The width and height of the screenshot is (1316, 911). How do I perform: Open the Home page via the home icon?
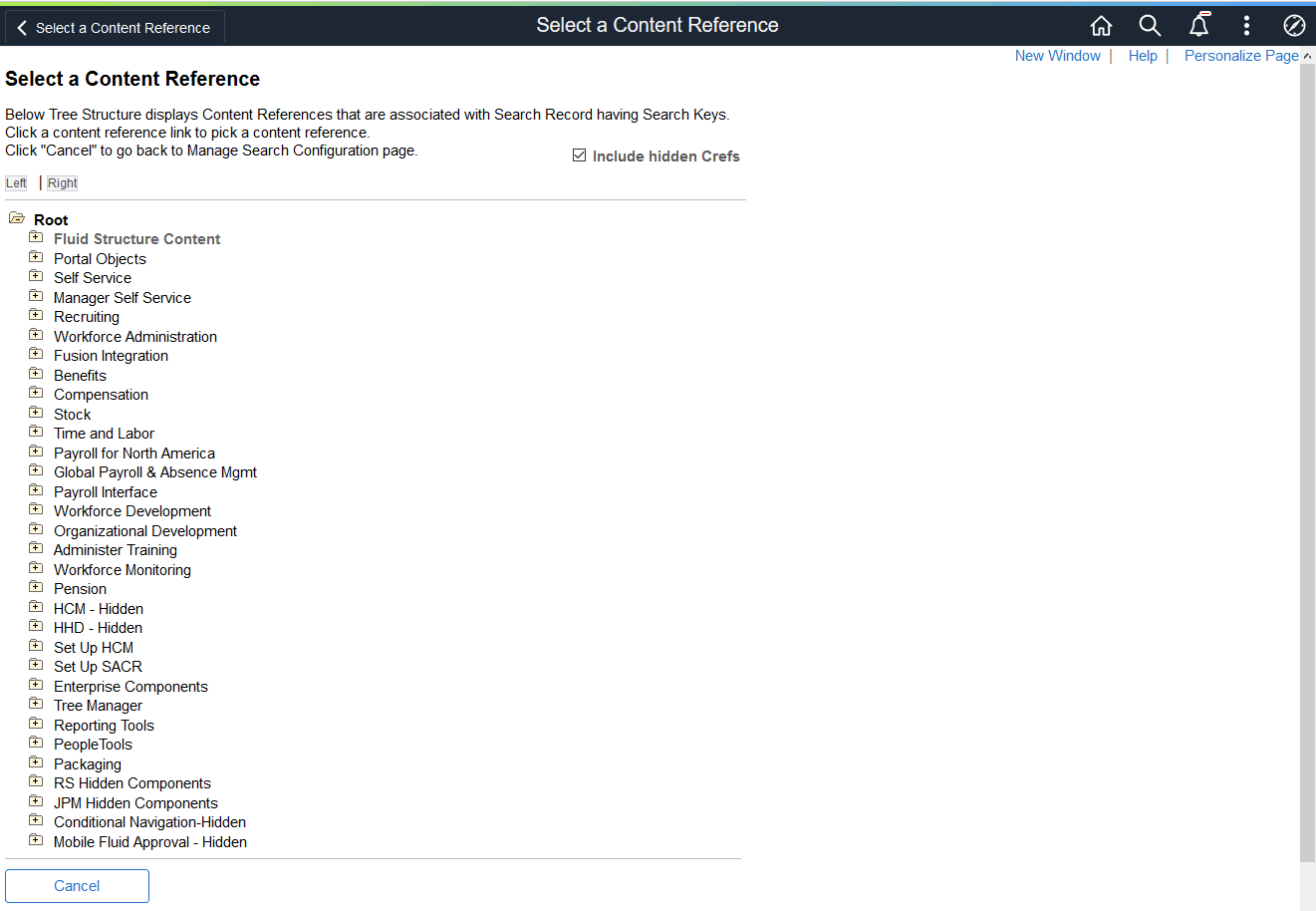(x=1100, y=25)
